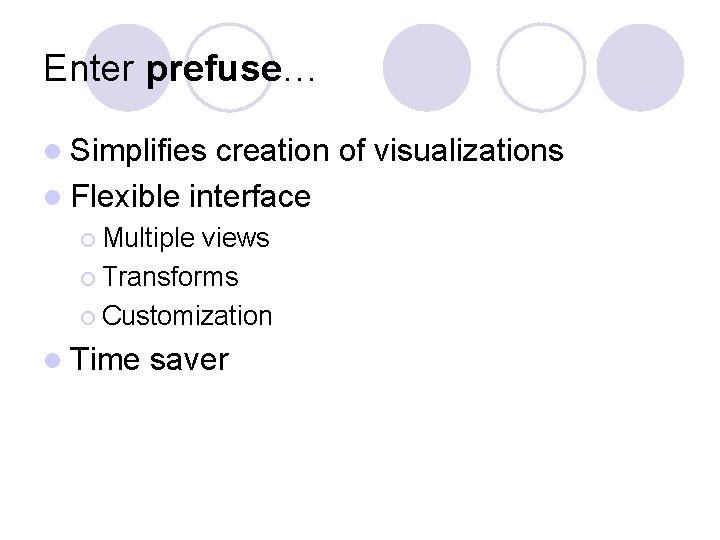Click the 'Flexible interface' bullet text
This screenshot has width=720, height=540.
click(x=191, y=196)
